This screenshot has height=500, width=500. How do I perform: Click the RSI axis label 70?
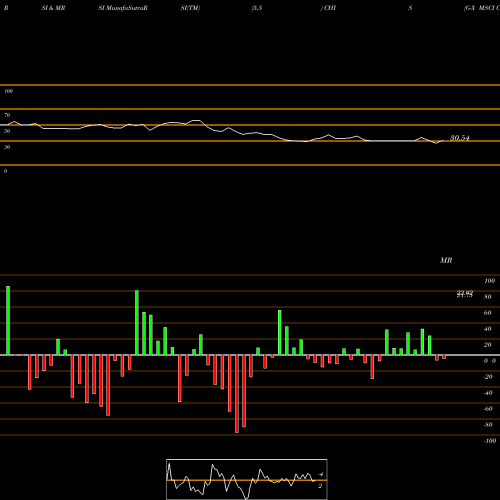7,115
